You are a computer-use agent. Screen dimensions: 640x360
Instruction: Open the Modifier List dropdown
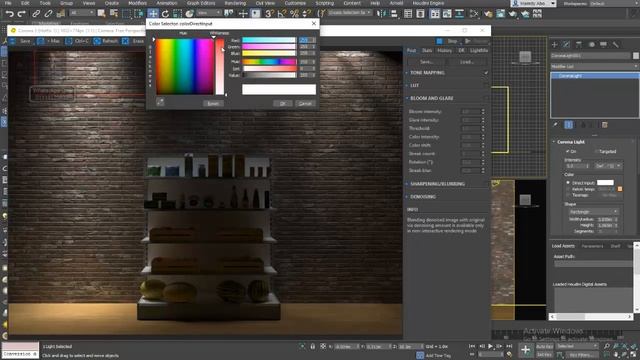pos(594,66)
